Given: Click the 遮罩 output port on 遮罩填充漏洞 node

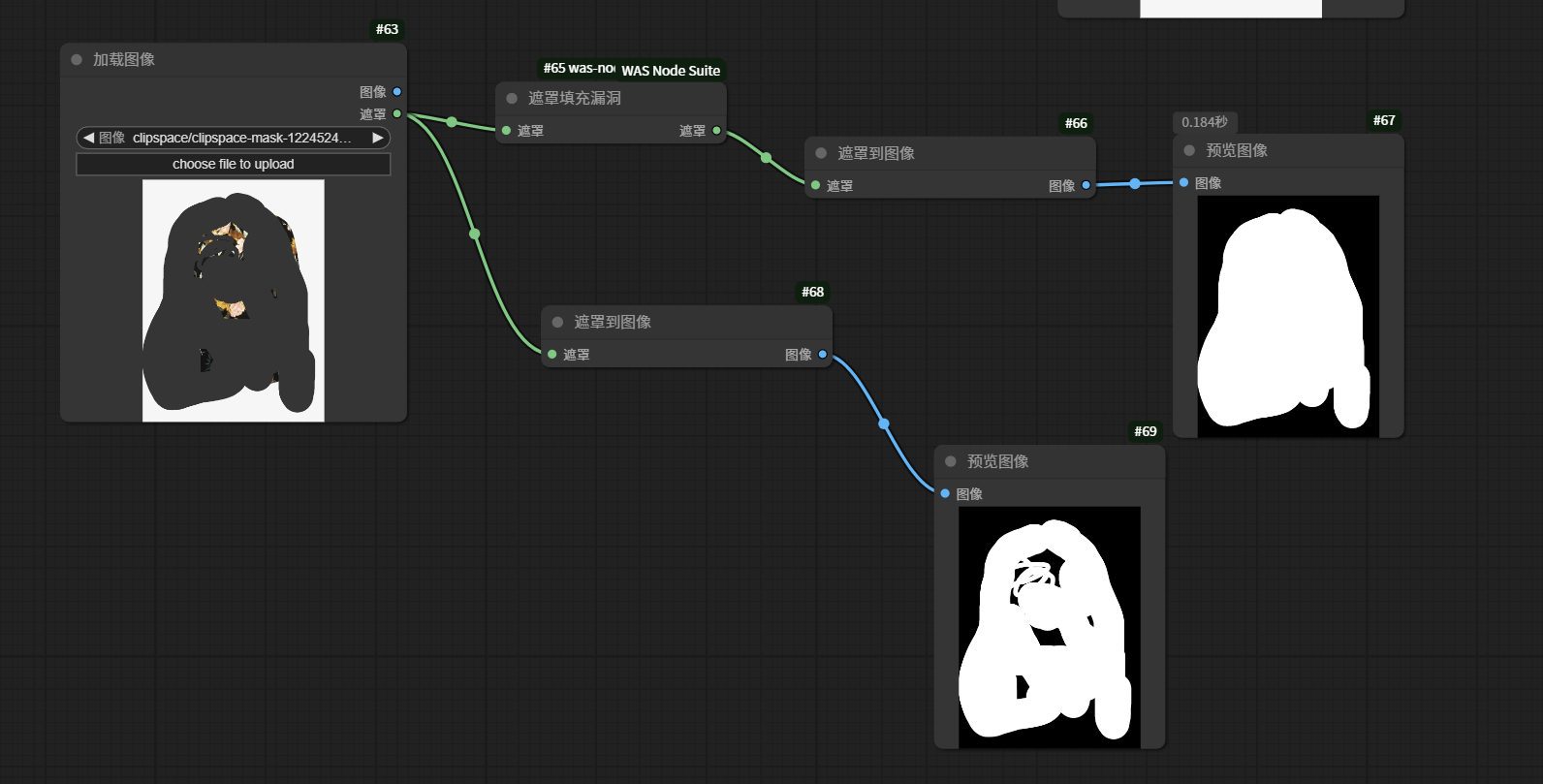Looking at the screenshot, I should coord(717,131).
